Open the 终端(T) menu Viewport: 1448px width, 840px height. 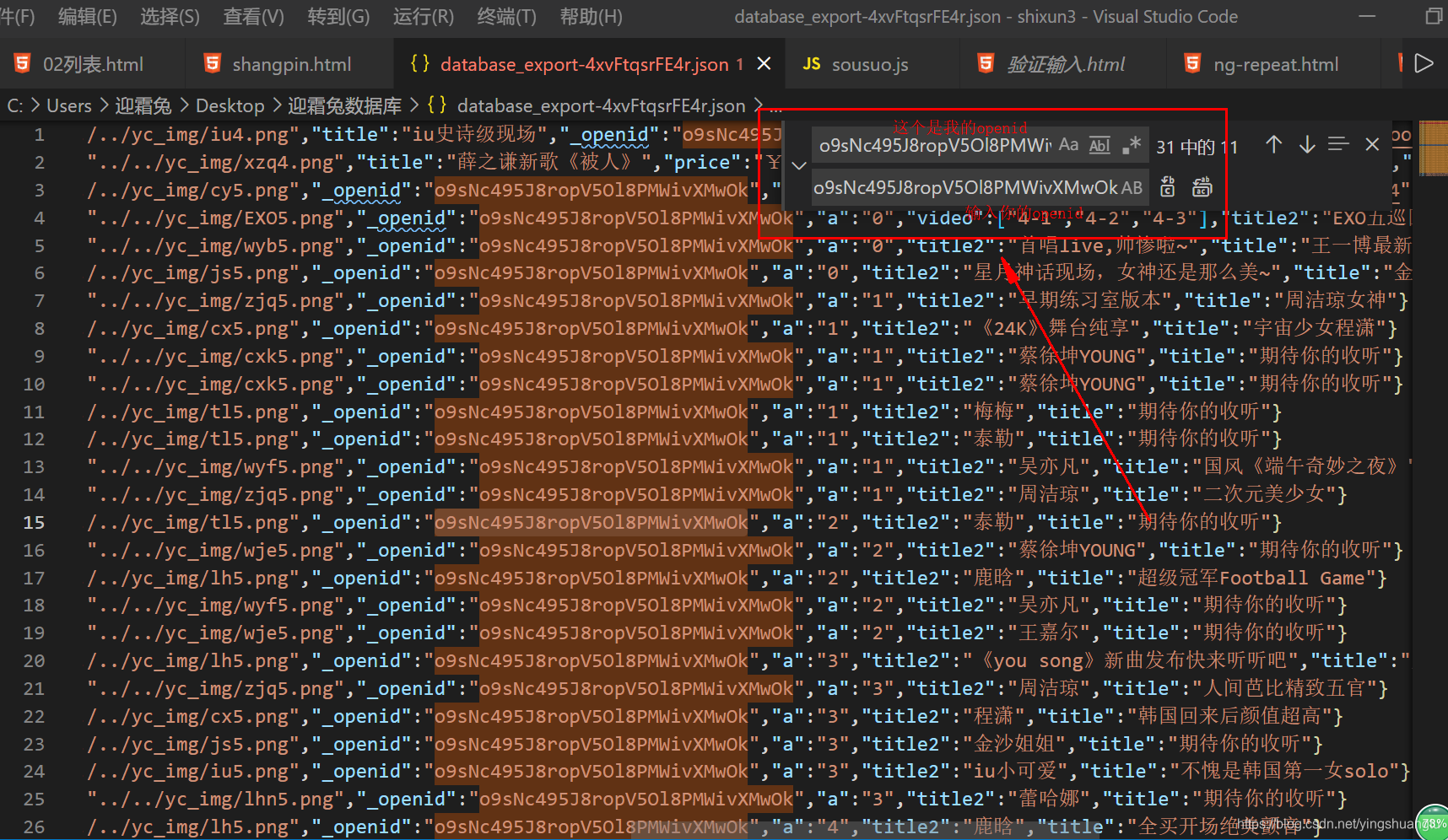(x=506, y=17)
